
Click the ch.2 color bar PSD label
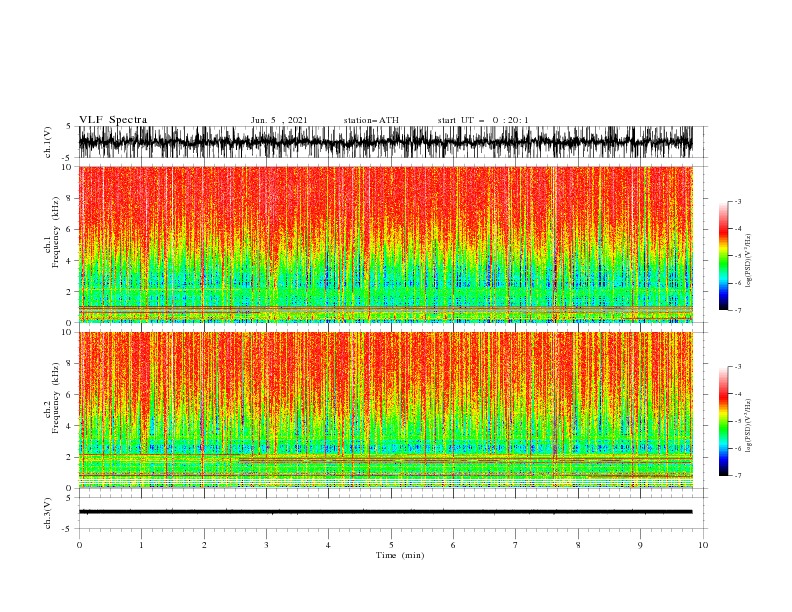click(748, 425)
